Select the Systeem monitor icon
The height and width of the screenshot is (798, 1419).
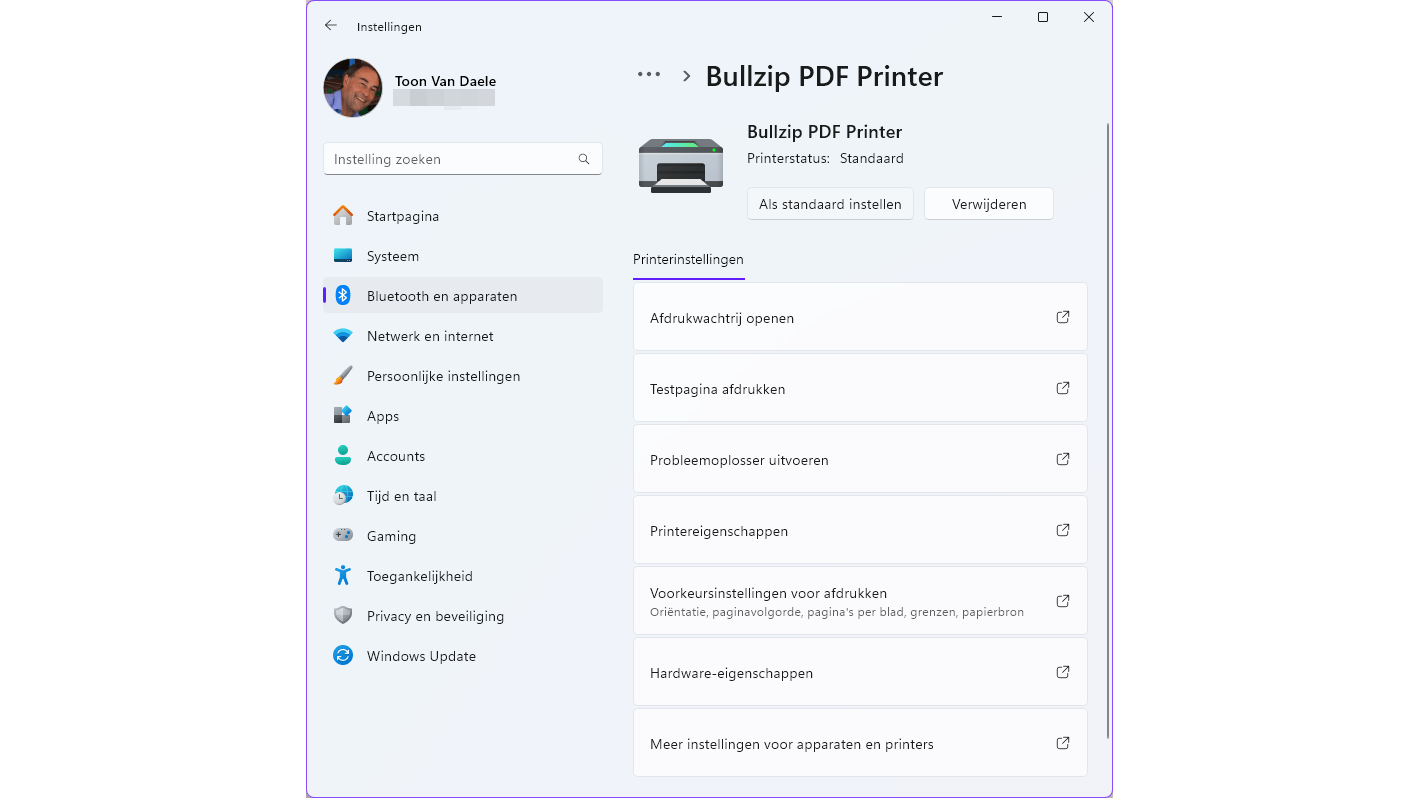click(x=343, y=256)
